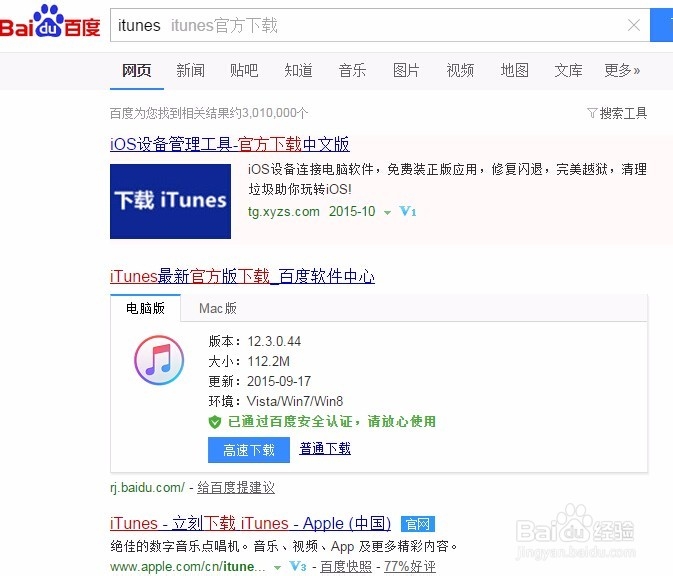Expand dropdown arrow next to 2015-10
The image size is (673, 576).
387,212
